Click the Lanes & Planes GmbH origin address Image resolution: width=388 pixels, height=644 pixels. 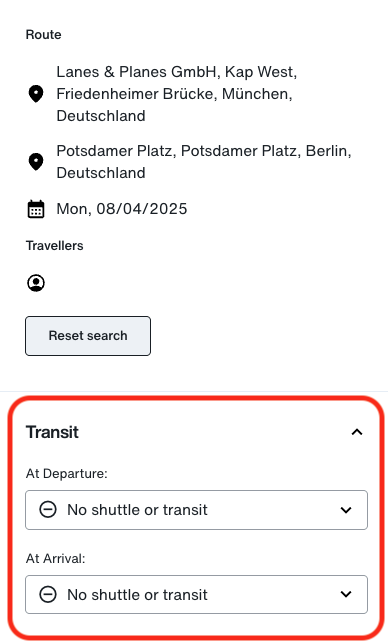tap(177, 94)
